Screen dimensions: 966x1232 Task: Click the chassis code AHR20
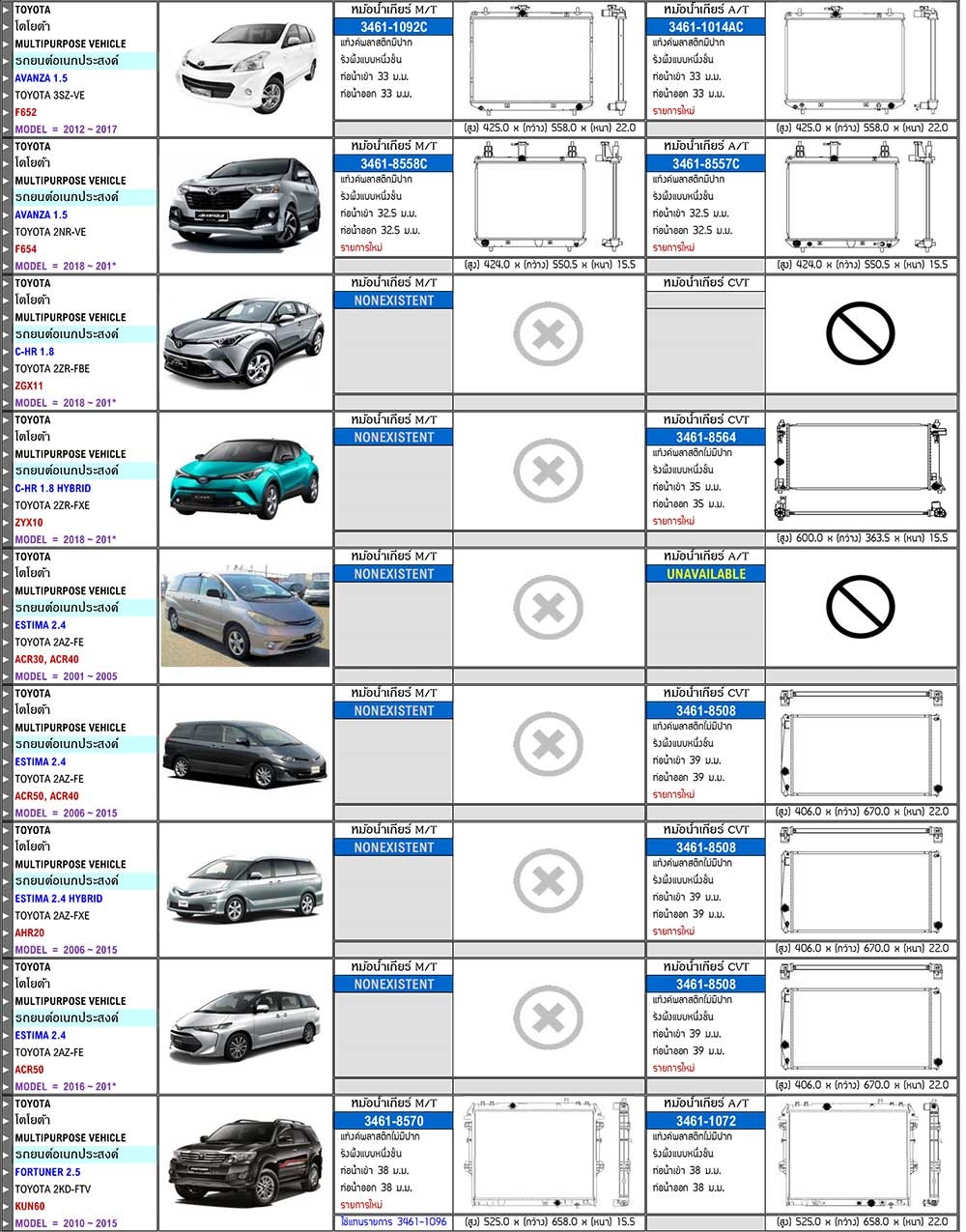(29, 933)
